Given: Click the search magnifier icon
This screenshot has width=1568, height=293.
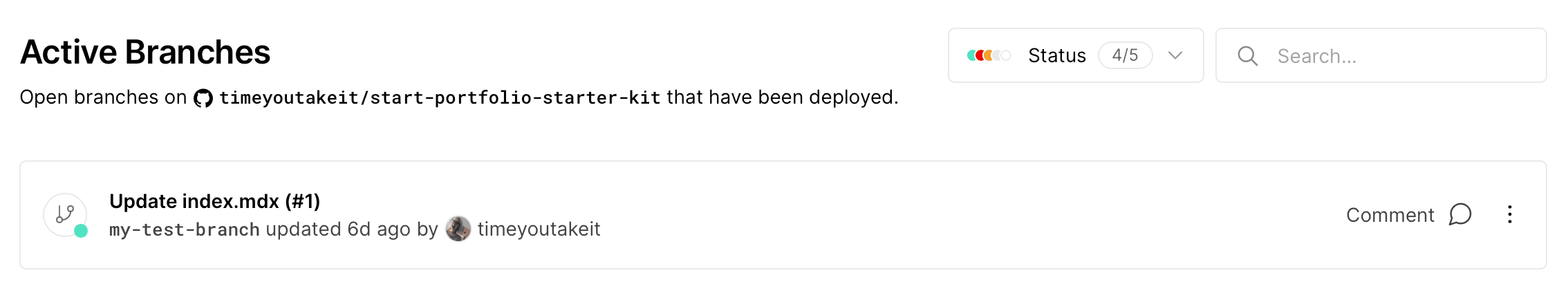Looking at the screenshot, I should tap(1247, 56).
